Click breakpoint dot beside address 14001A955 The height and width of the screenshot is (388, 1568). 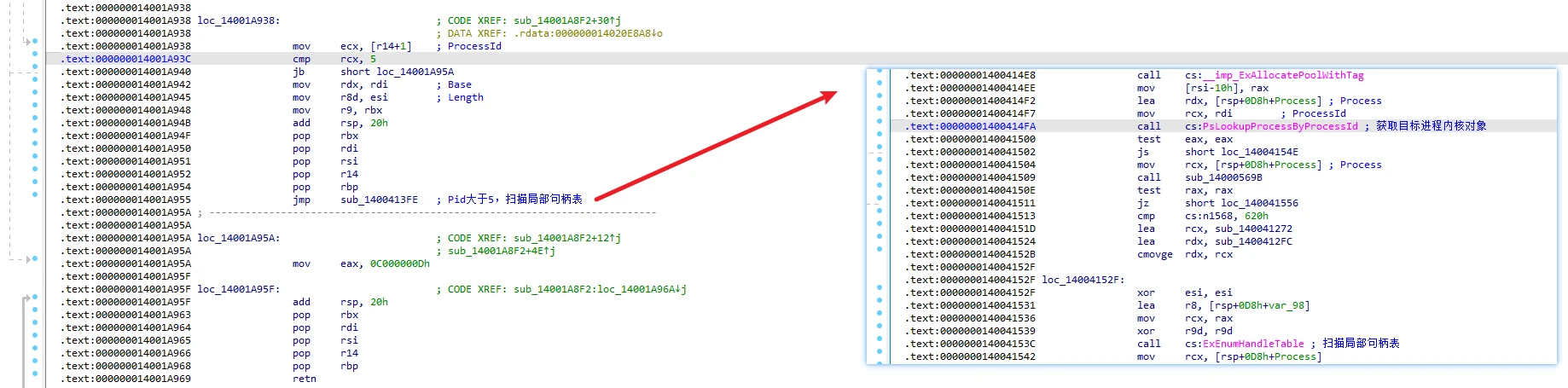(35, 194)
